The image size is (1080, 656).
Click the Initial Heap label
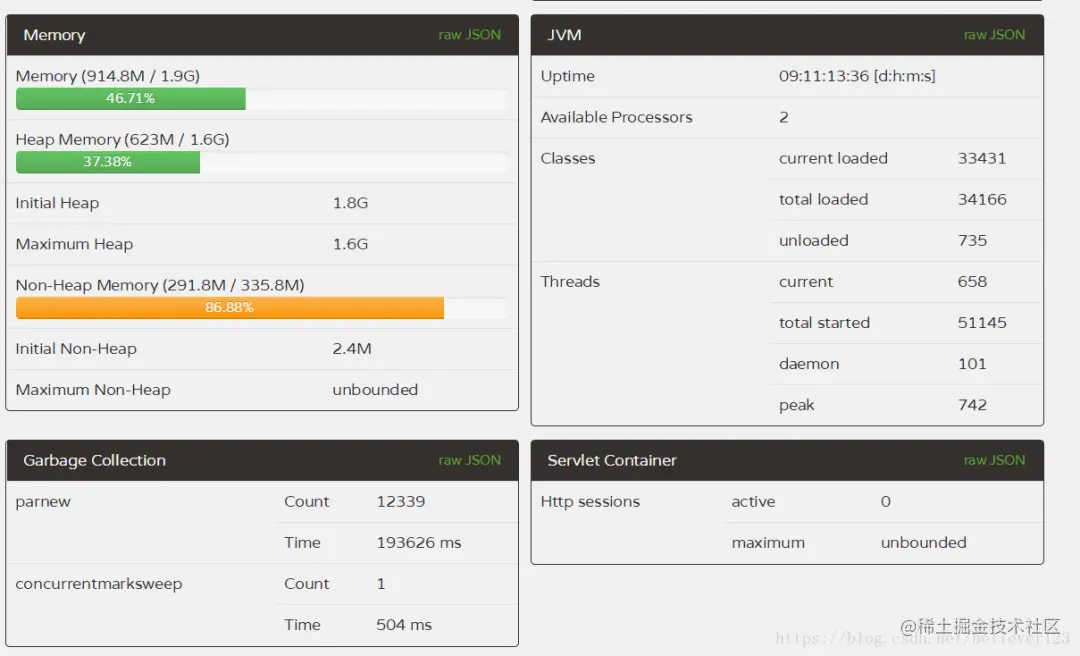tap(57, 203)
